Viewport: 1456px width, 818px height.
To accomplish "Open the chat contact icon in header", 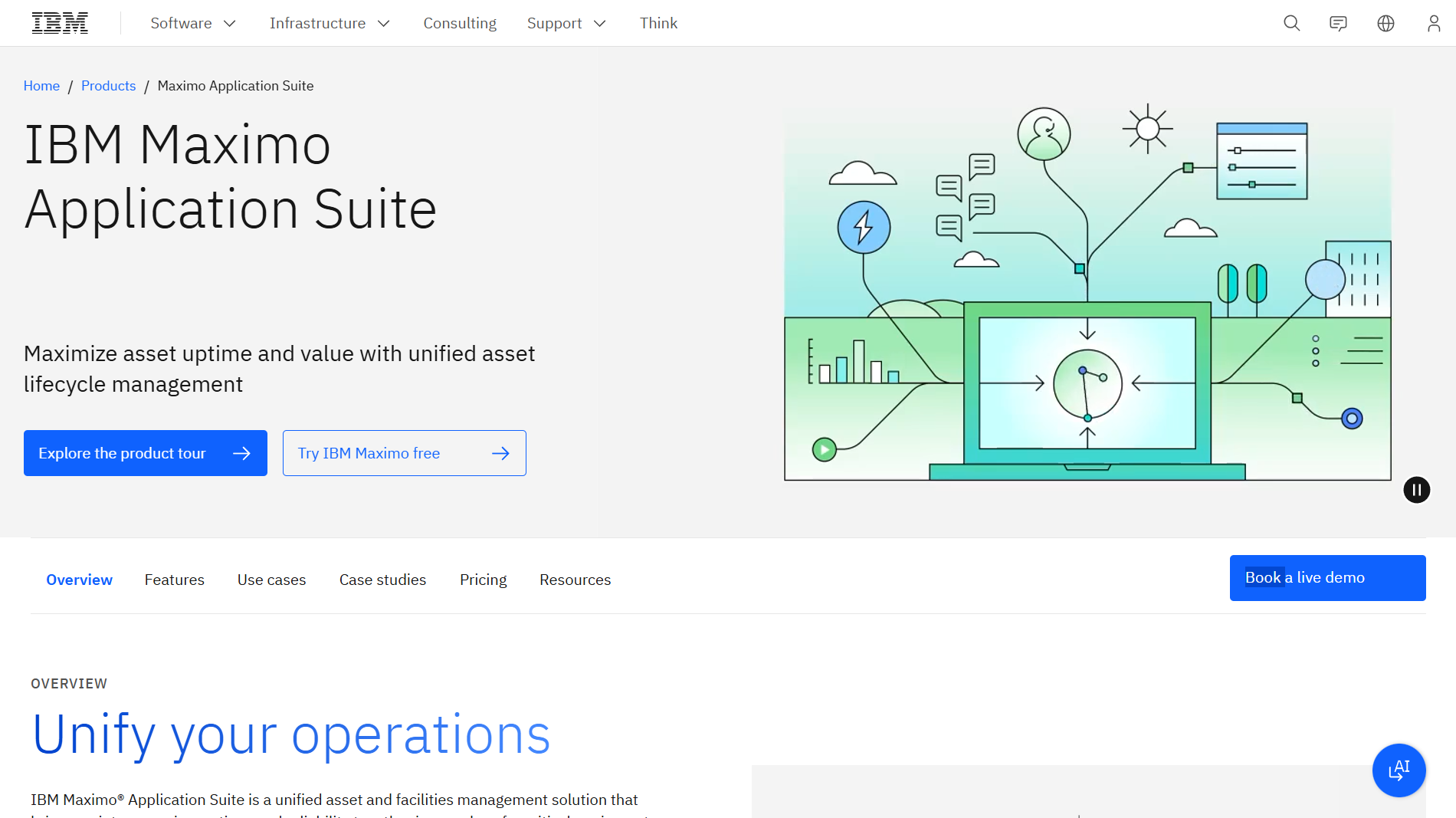I will click(1338, 23).
